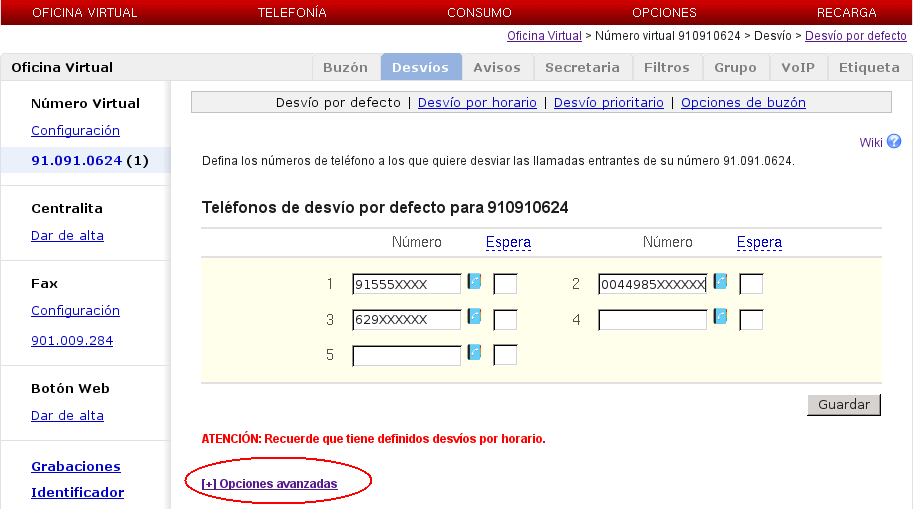
Task: Open the Grabaciones sidebar link
Action: 76,467
